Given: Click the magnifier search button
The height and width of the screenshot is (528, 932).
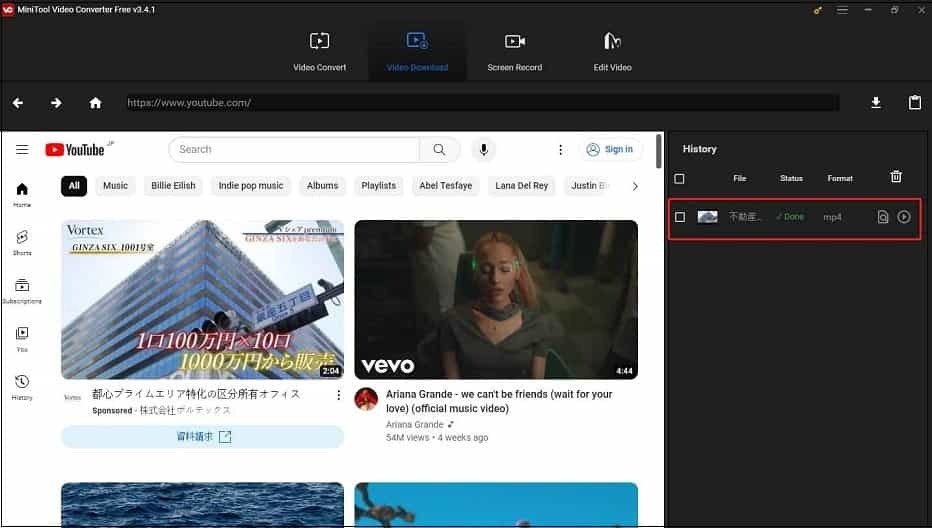Looking at the screenshot, I should tap(439, 149).
